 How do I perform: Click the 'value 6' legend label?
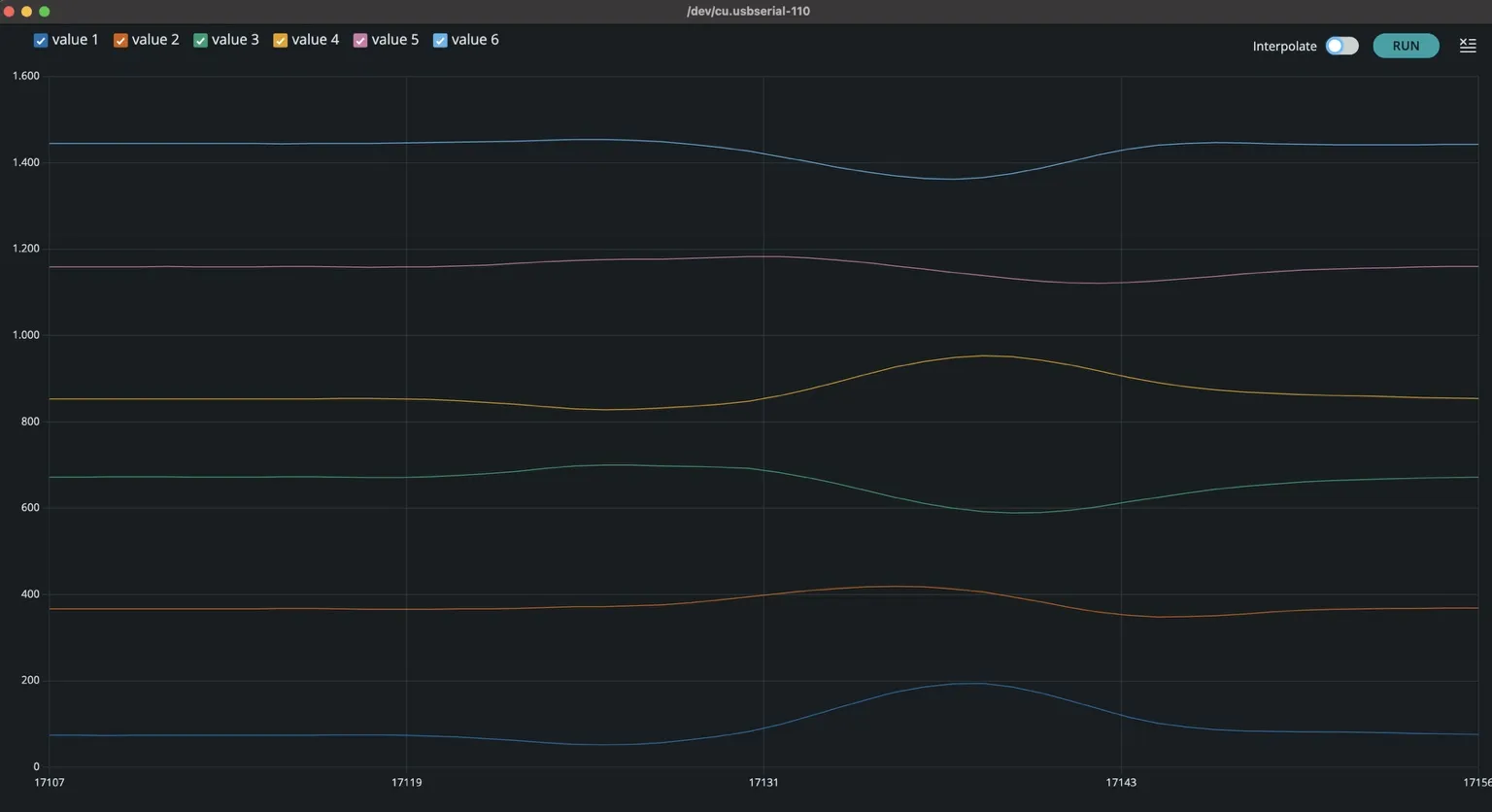tap(475, 40)
